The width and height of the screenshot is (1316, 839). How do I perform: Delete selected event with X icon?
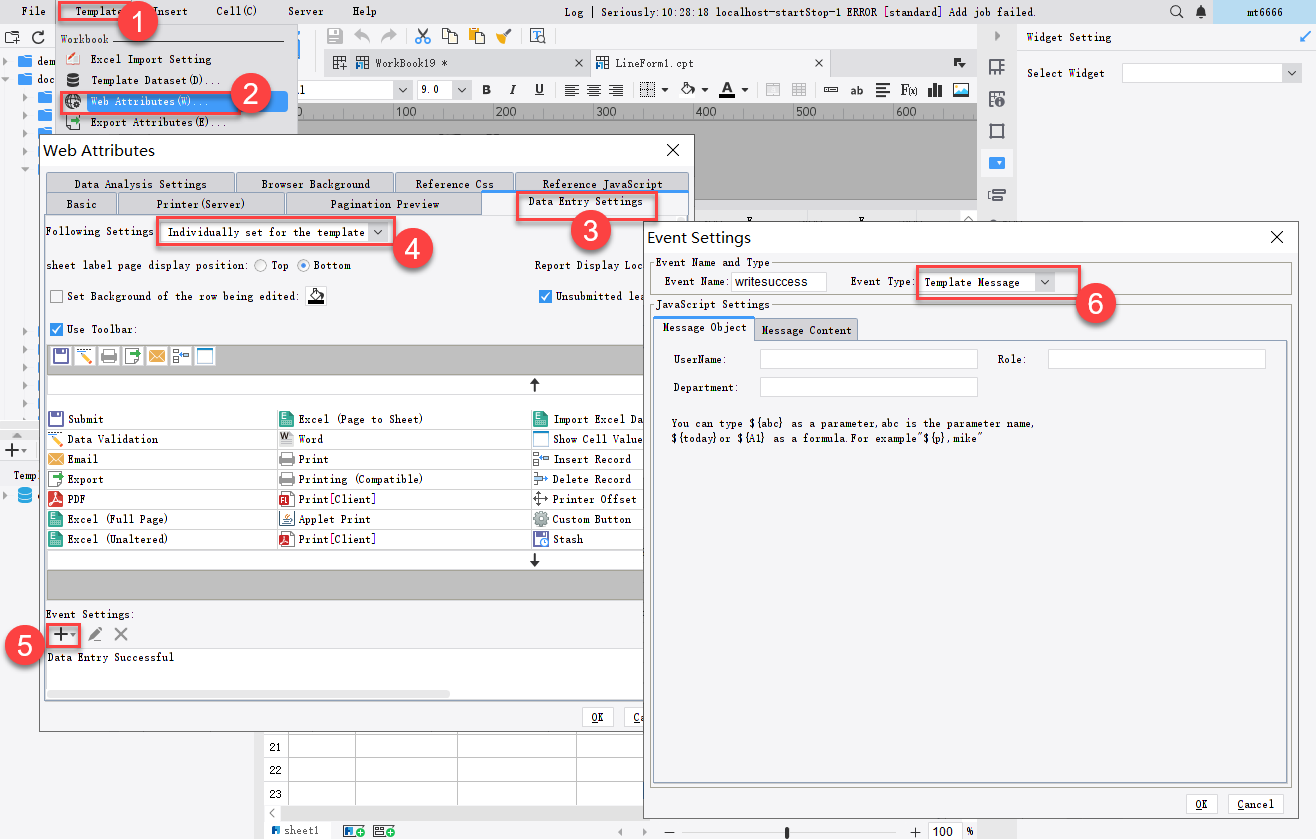tap(121, 634)
